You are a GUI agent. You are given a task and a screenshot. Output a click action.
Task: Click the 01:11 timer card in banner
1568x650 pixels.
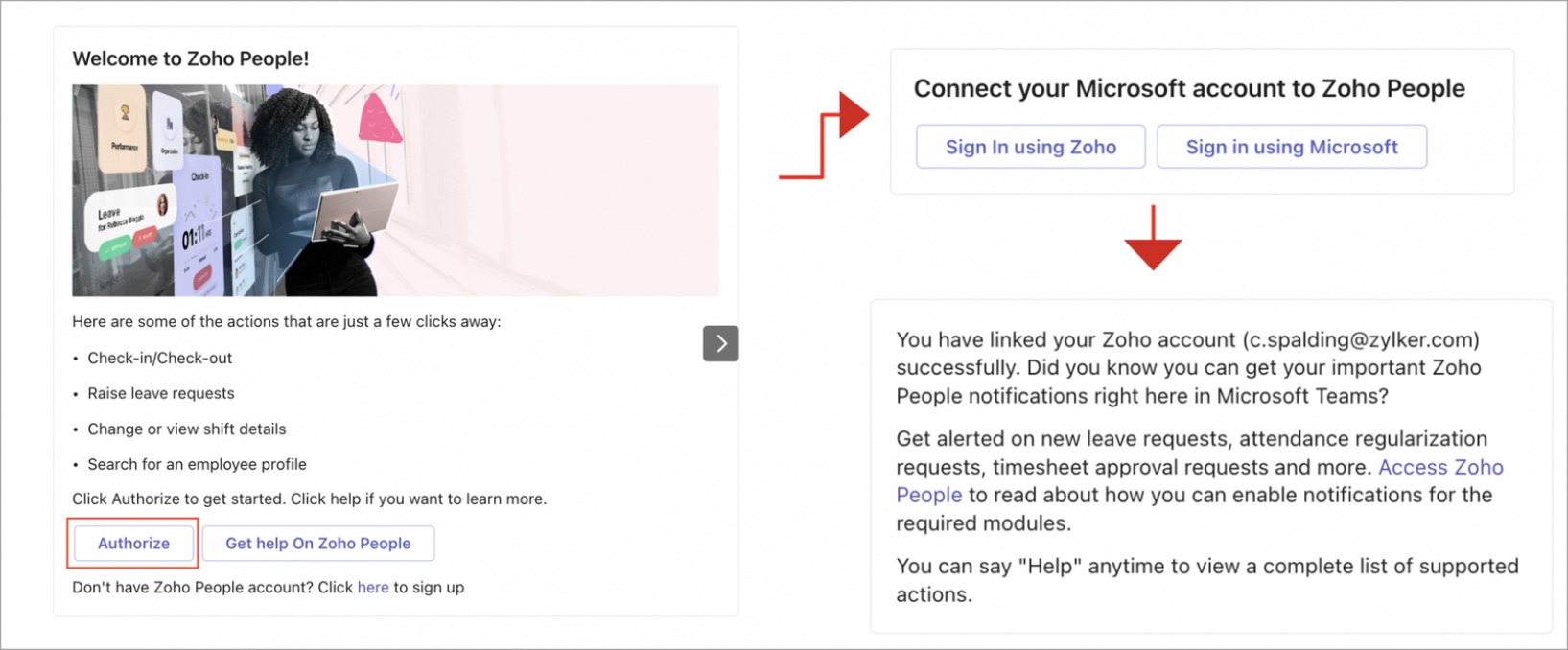pyautogui.click(x=197, y=235)
